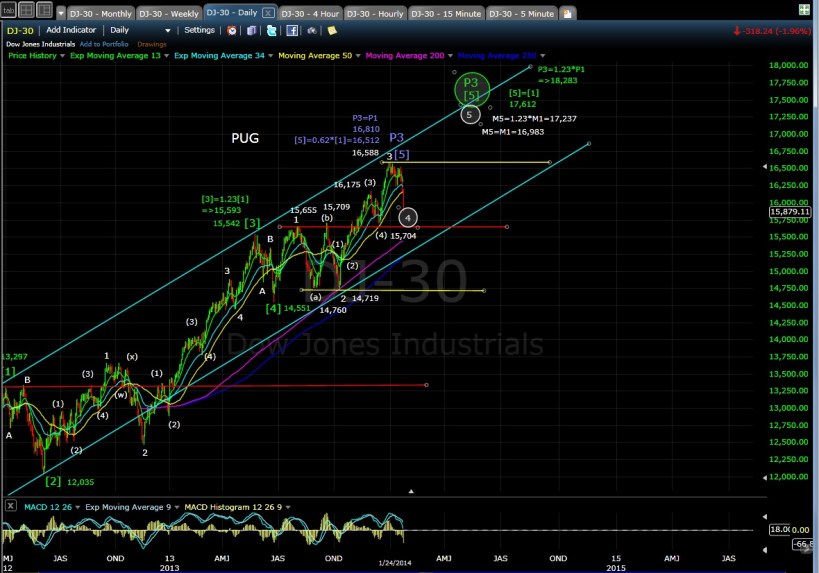Viewport: 819px width, 573px height.
Task: Open the DJ-30 Monthly tab
Action: click(x=101, y=14)
